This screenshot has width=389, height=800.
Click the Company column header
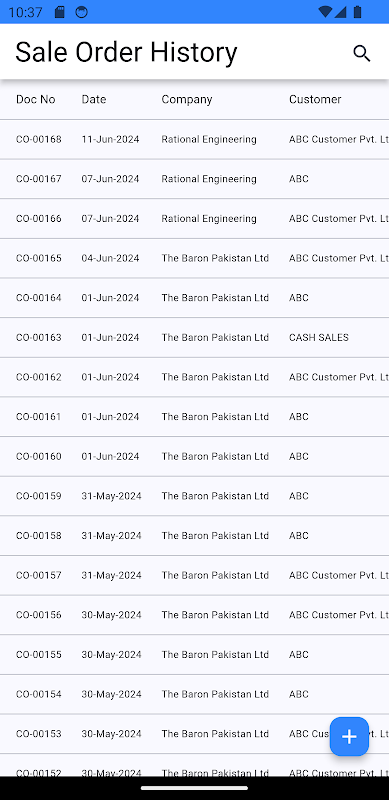(187, 99)
